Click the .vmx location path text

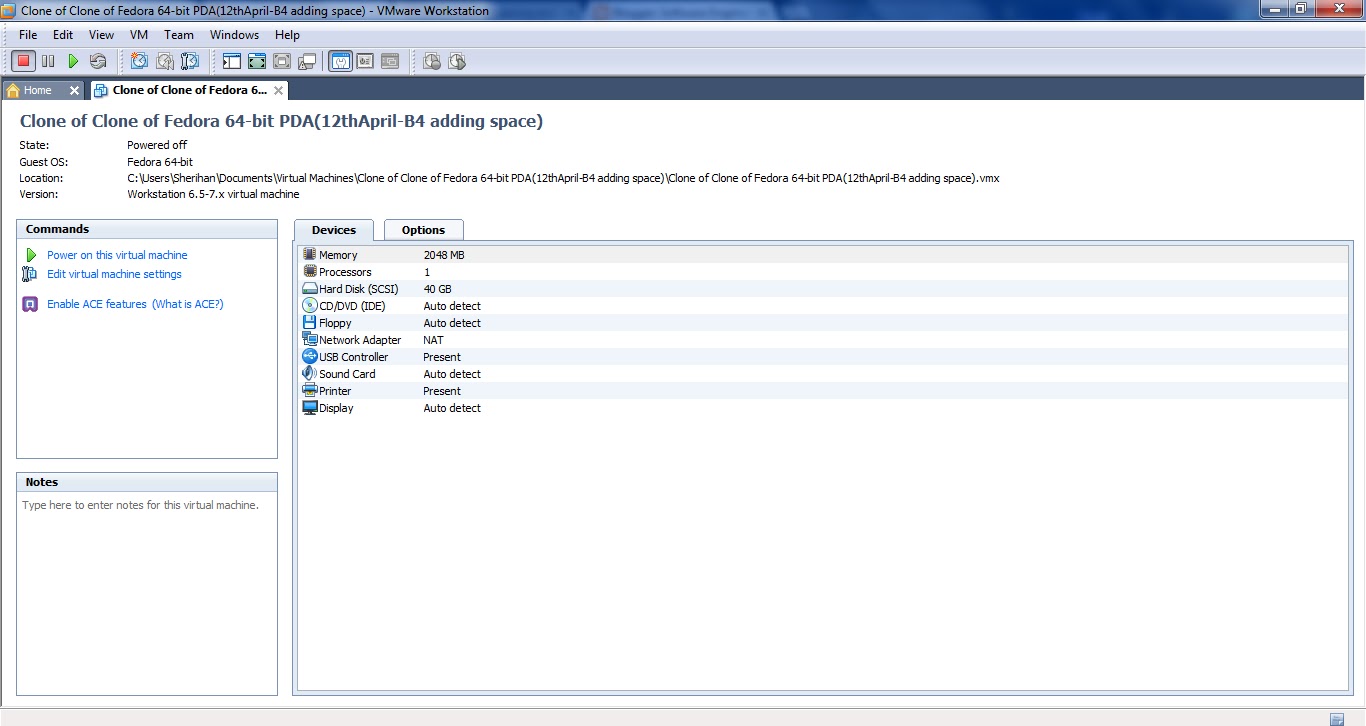click(563, 178)
